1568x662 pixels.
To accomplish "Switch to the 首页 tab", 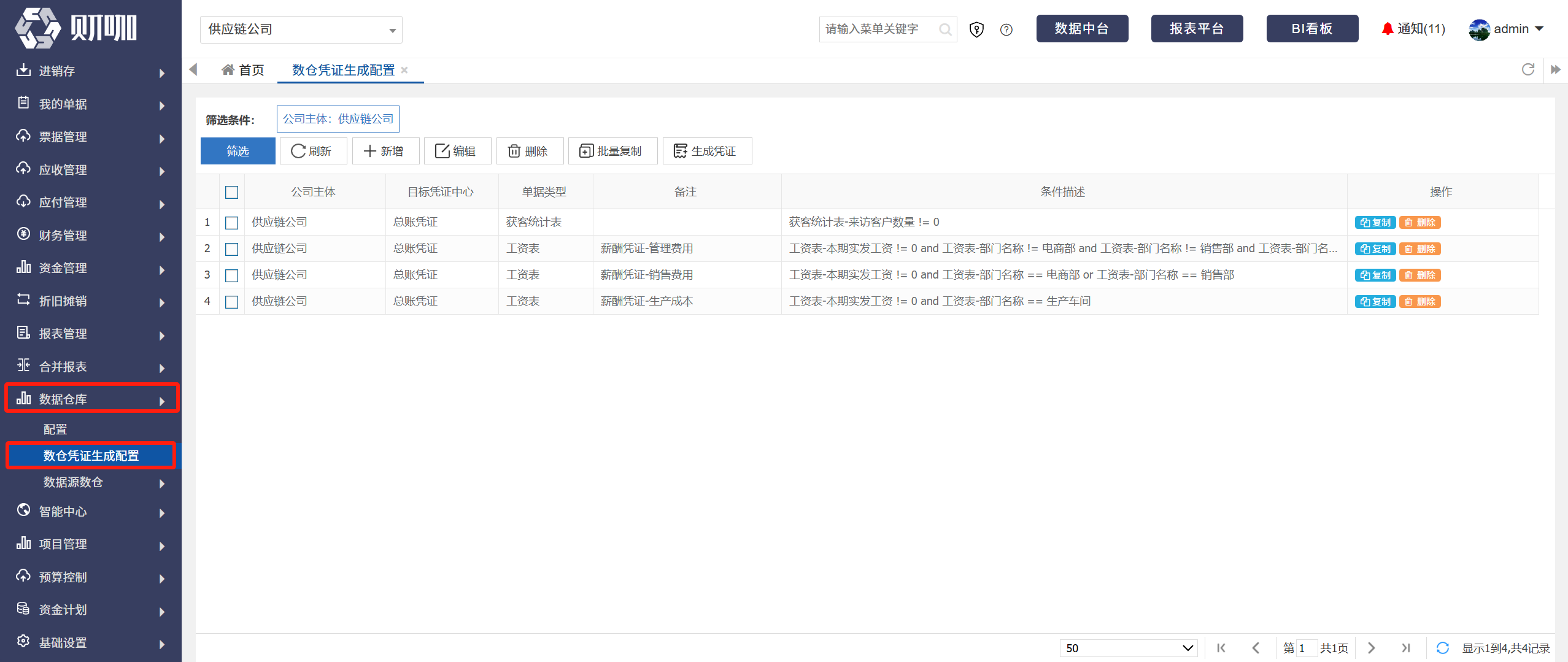I will point(243,70).
